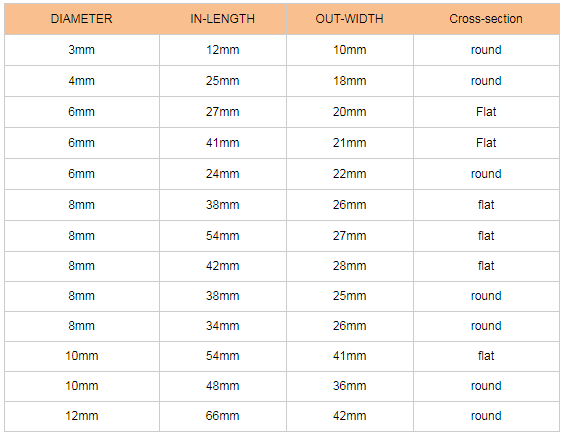Screen dimensions: 564x435
Task: Click the 20mm out-width cell
Action: pos(350,112)
